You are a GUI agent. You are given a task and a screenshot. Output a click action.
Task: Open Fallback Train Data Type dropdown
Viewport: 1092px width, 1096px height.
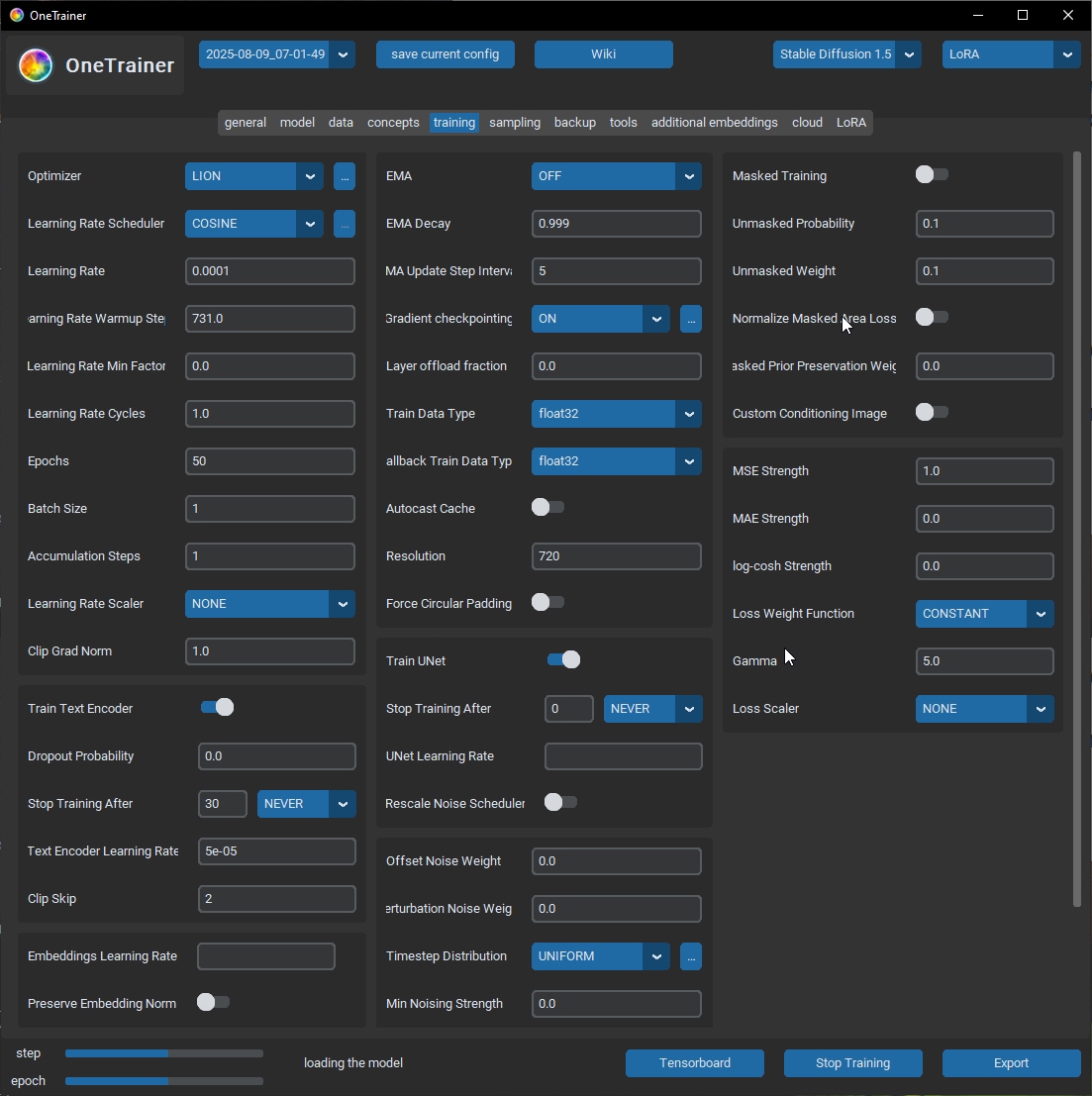616,461
